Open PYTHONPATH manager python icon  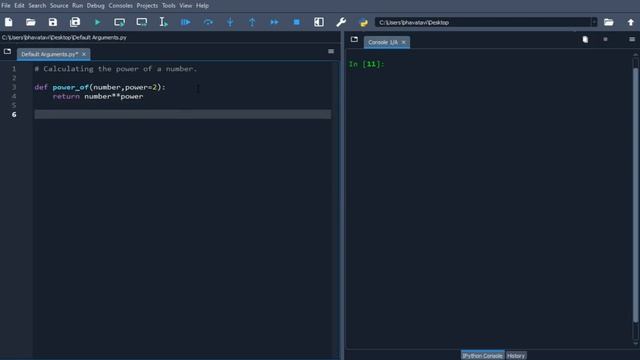click(363, 22)
